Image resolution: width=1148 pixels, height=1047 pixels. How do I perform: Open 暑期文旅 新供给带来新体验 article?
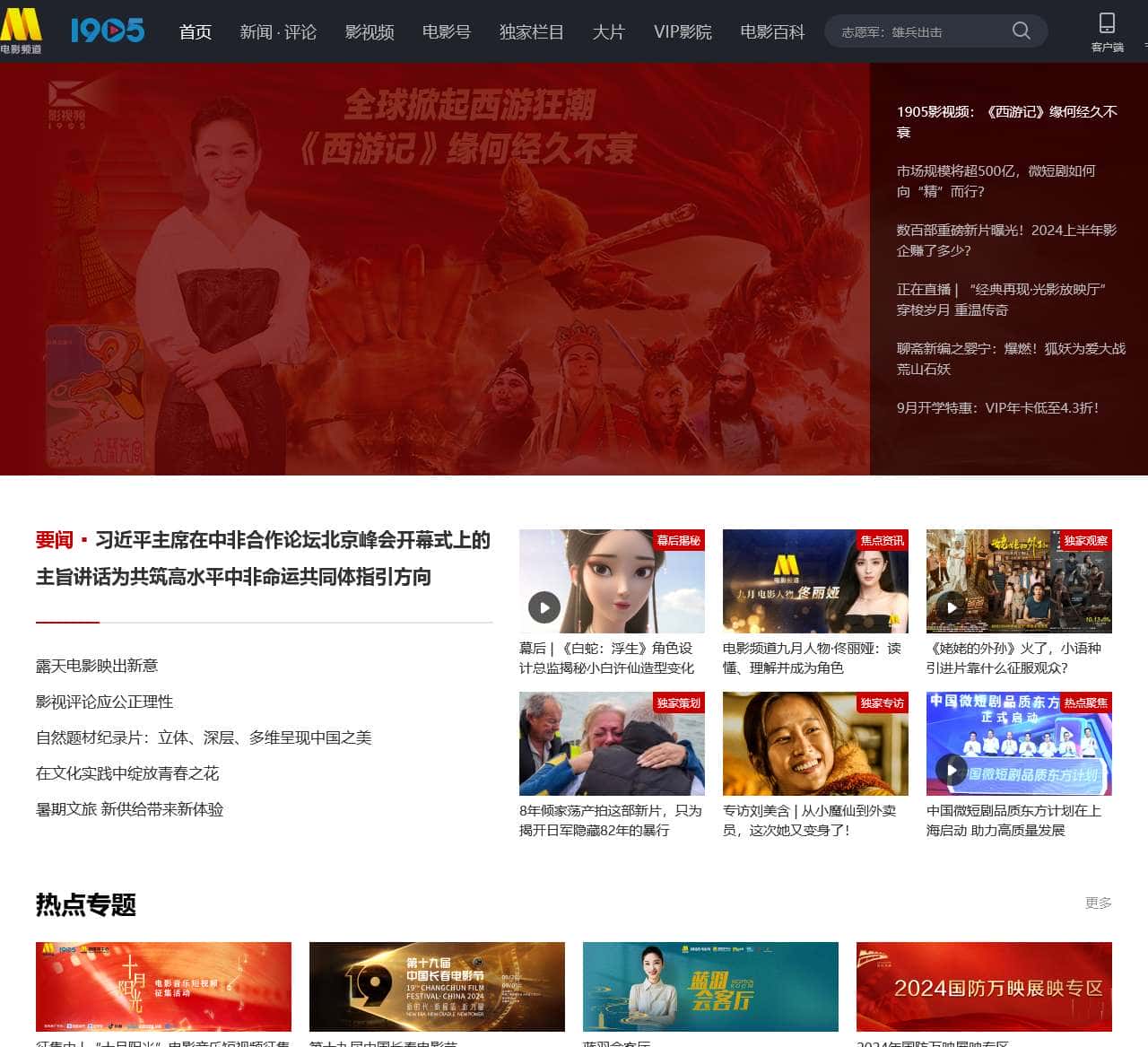[x=130, y=809]
